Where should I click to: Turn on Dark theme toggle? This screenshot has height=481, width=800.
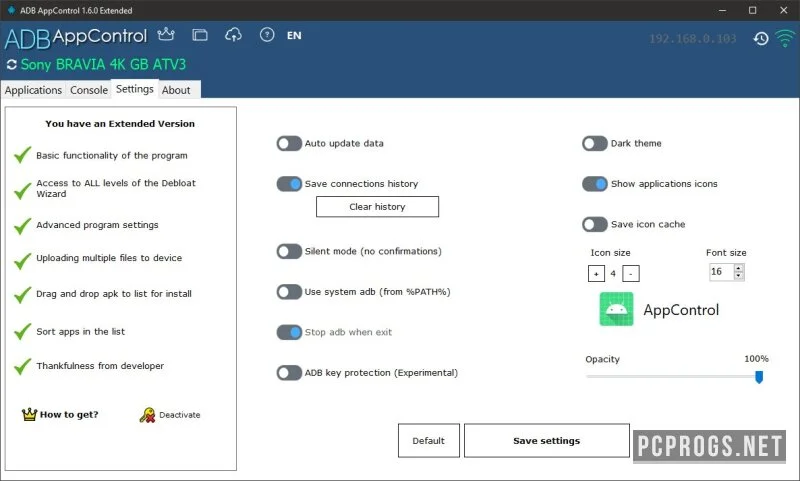[x=594, y=143]
